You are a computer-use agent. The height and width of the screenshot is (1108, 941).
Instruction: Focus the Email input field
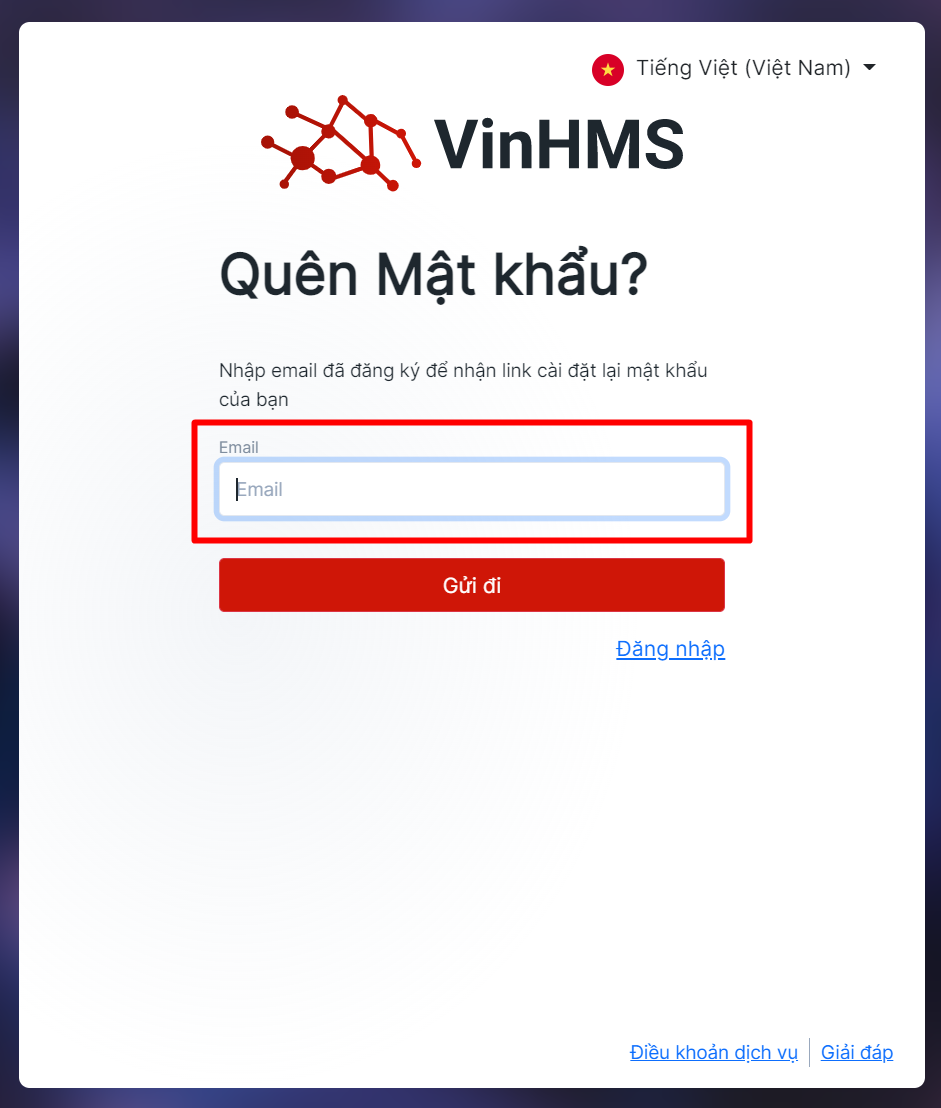coord(472,489)
